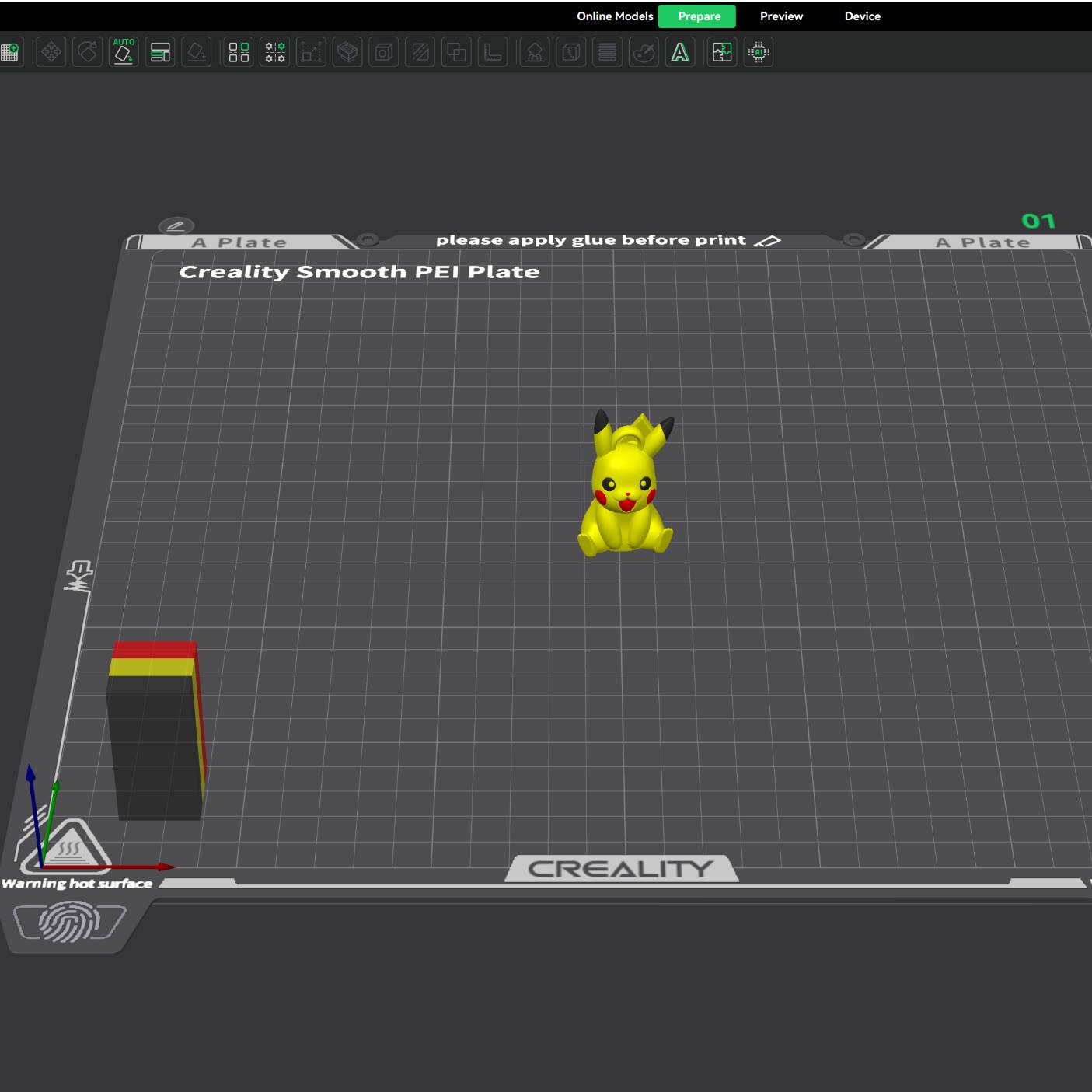Select the Measure ruler tool
This screenshot has height=1092, width=1092.
[x=493, y=52]
